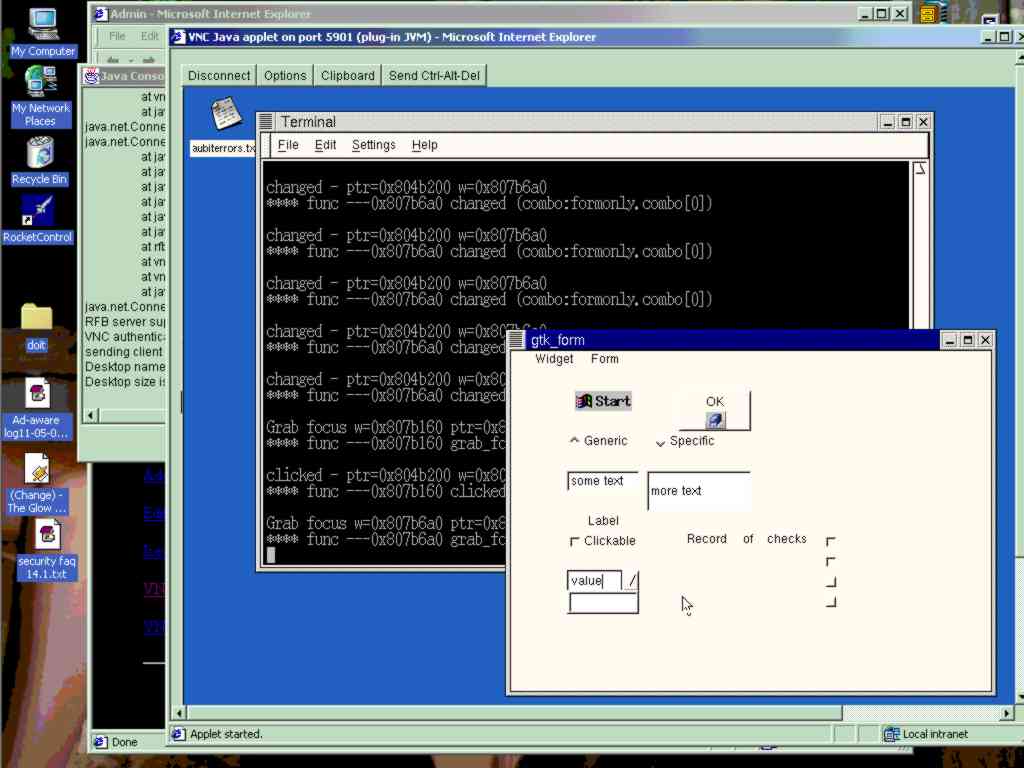
Task: Open the Widget menu in gtk_form
Action: click(554, 359)
